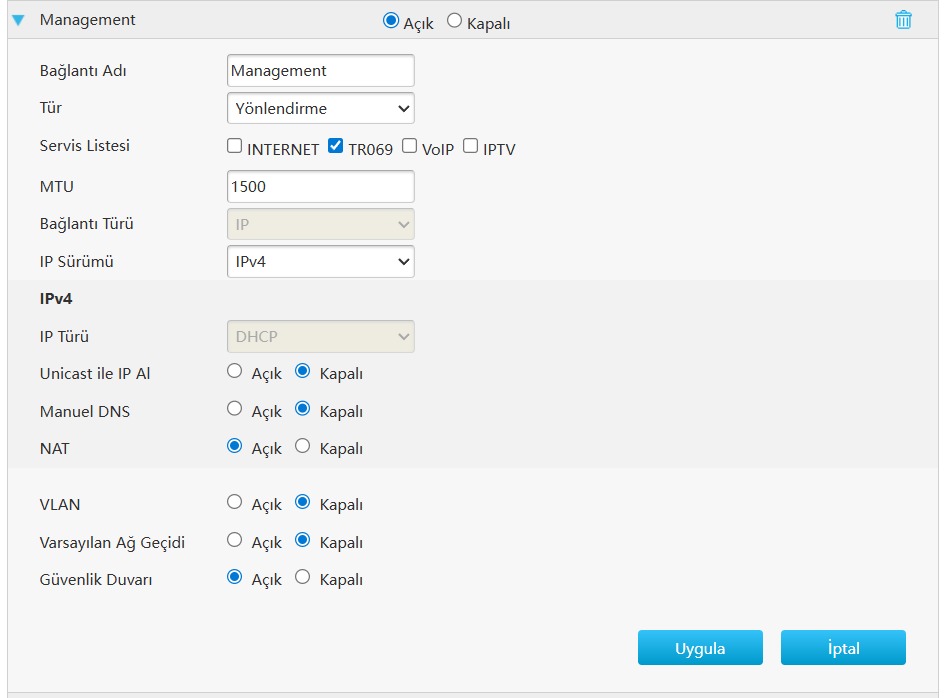Turn on Manuel DNS by selecting Açık
The image size is (947, 698).
[x=235, y=409]
